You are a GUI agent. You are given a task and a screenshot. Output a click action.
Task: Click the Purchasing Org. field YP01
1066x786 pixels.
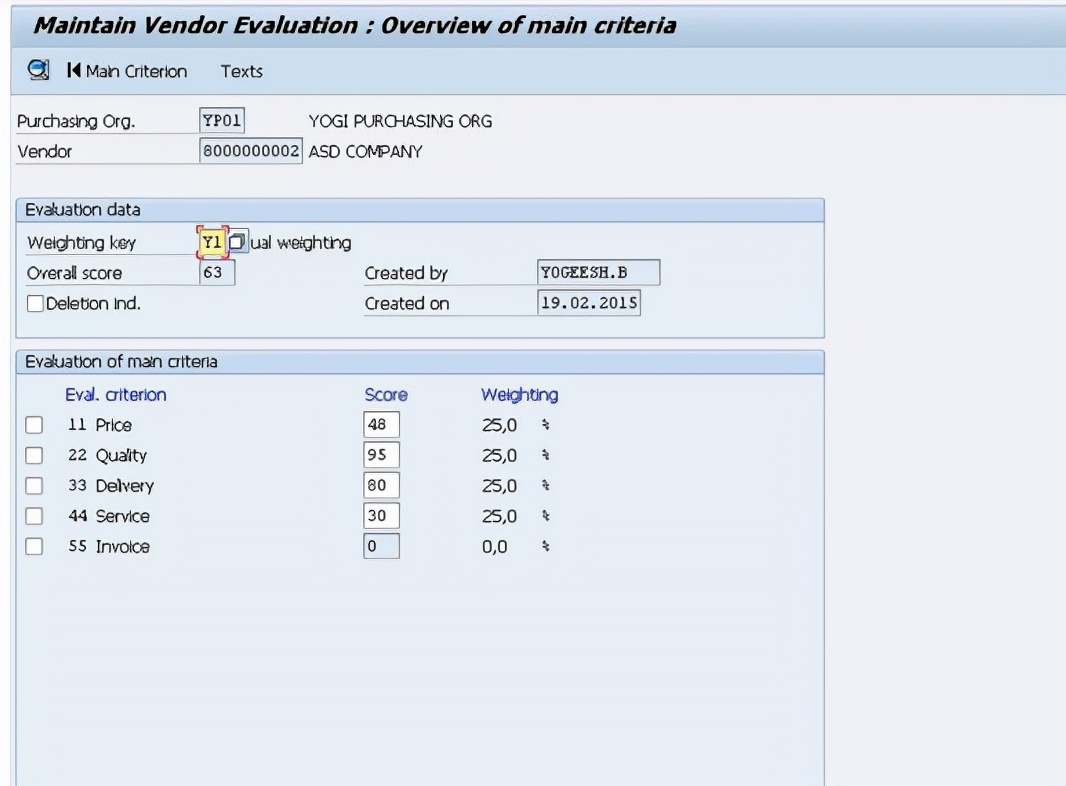click(x=221, y=120)
